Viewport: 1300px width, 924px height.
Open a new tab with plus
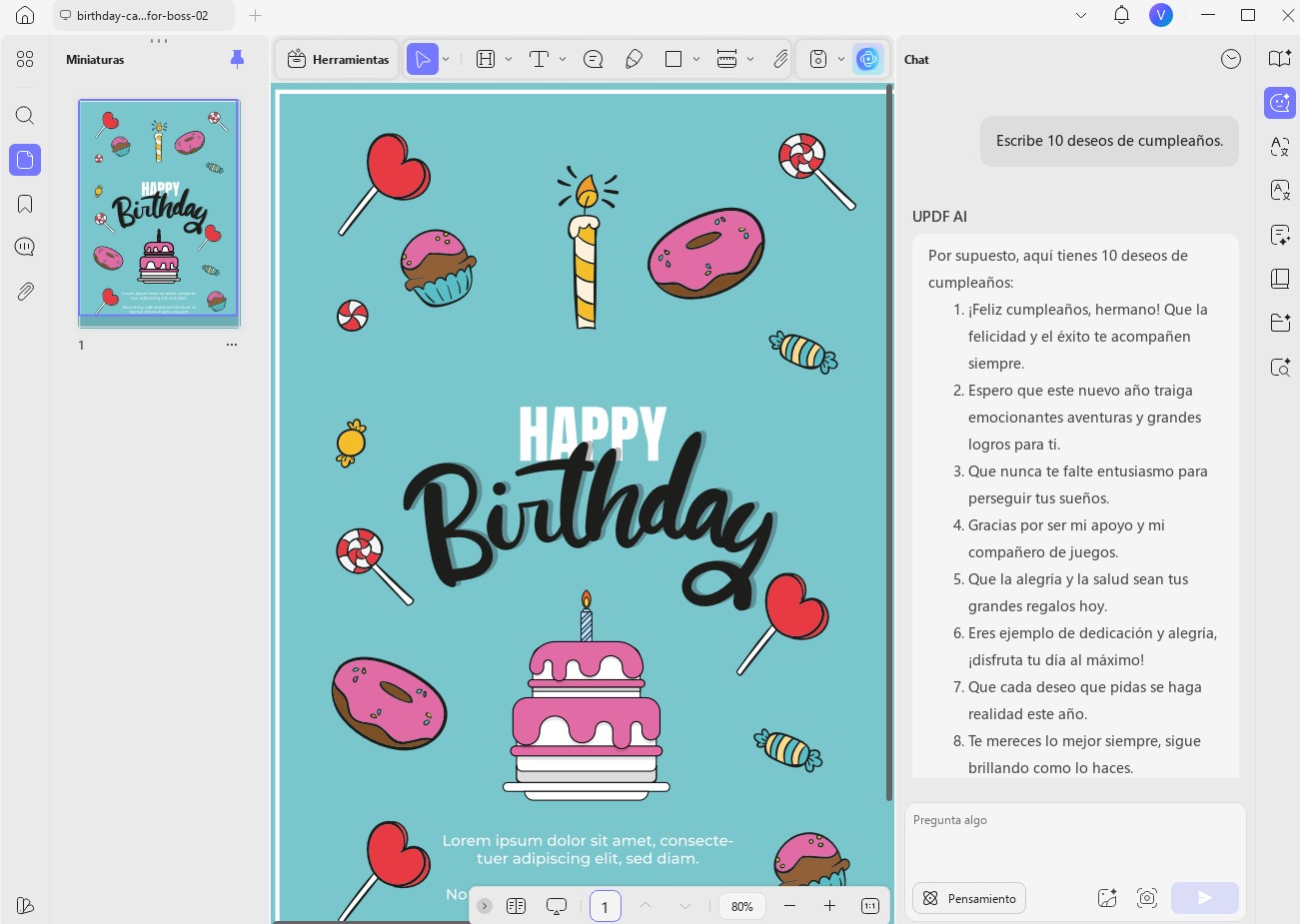255,15
